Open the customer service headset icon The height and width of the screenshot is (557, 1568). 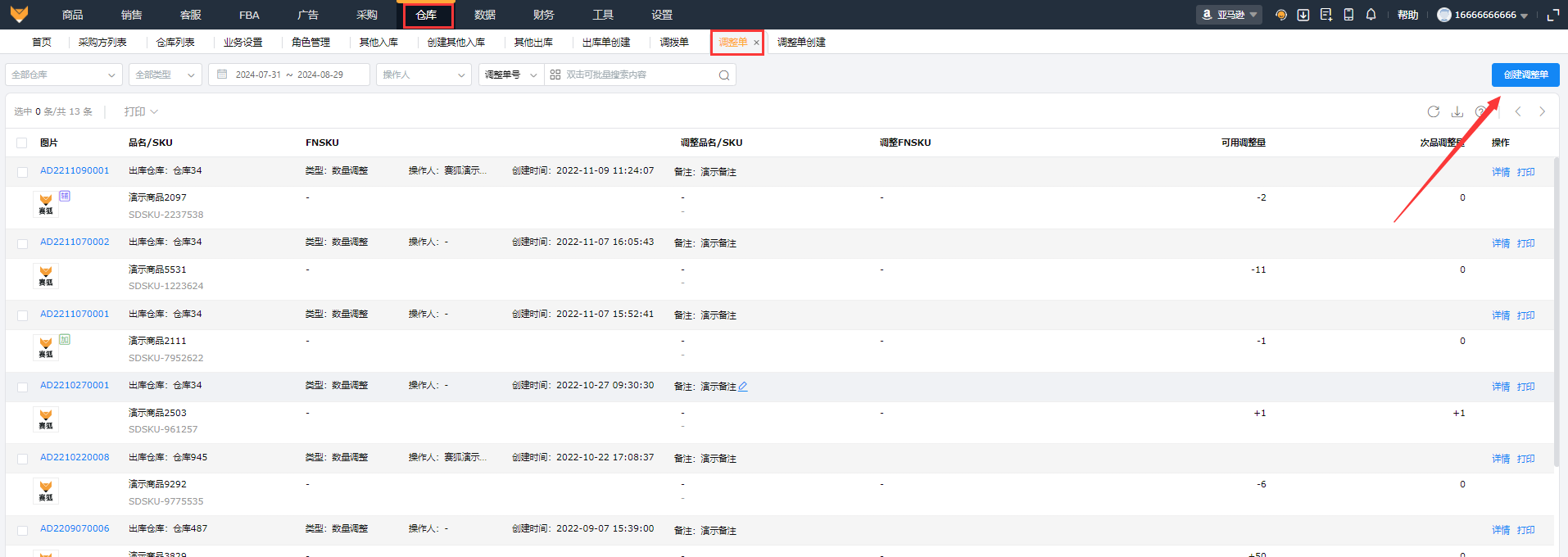(1281, 15)
